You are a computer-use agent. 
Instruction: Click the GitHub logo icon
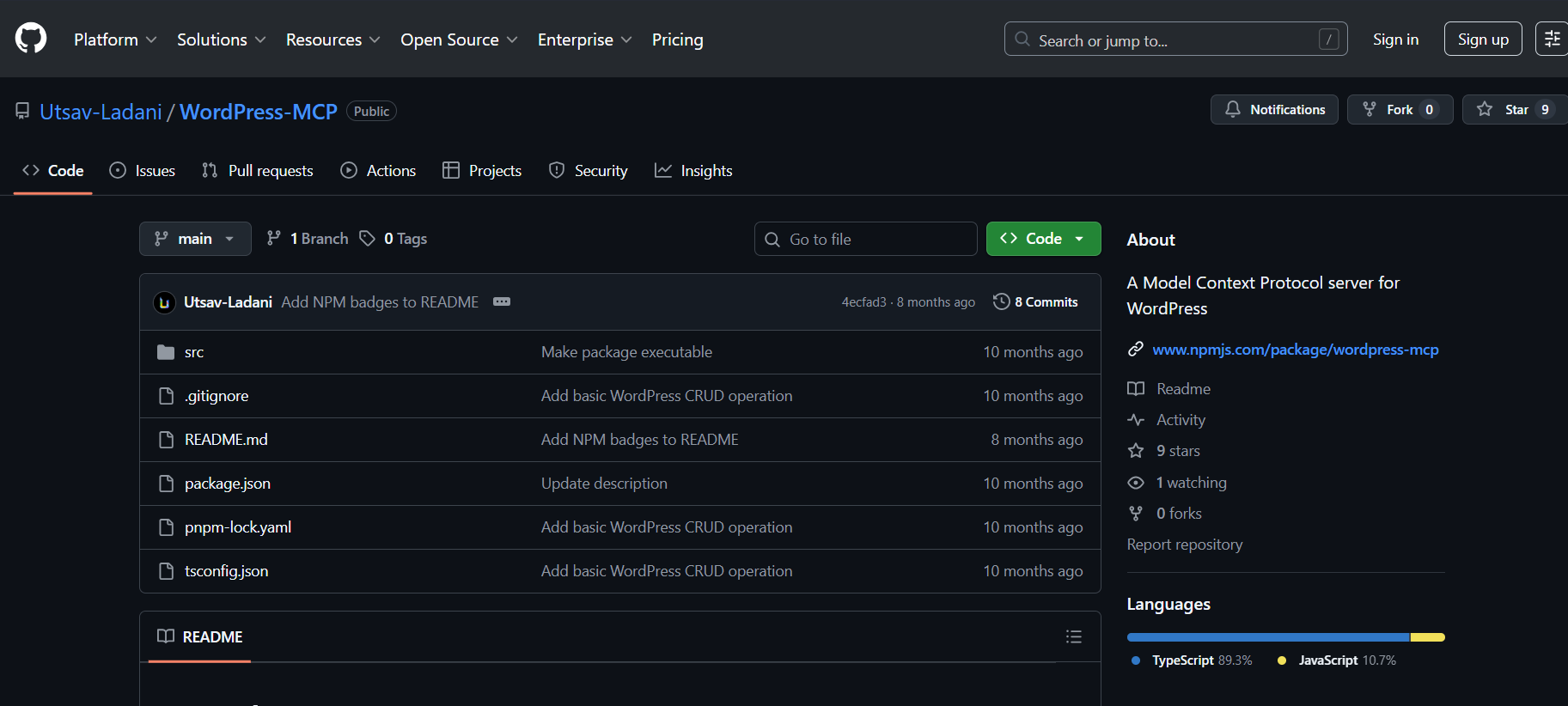click(31, 39)
